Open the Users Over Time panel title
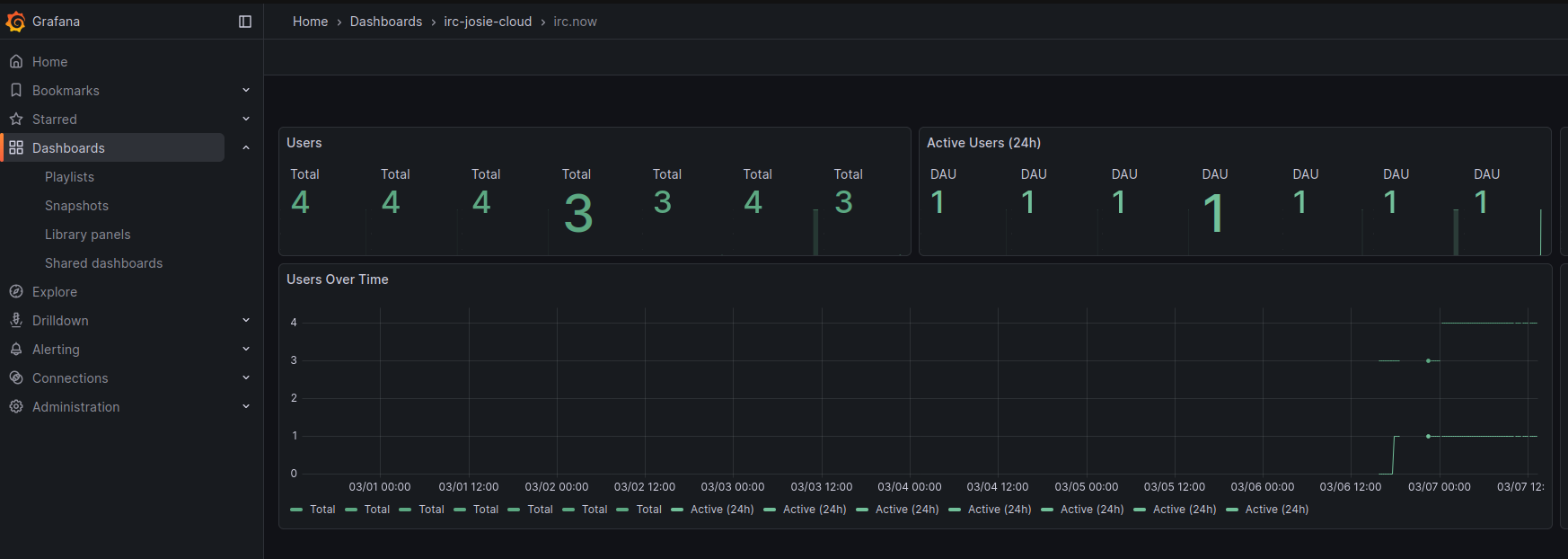This screenshot has height=559, width=1568. [338, 279]
